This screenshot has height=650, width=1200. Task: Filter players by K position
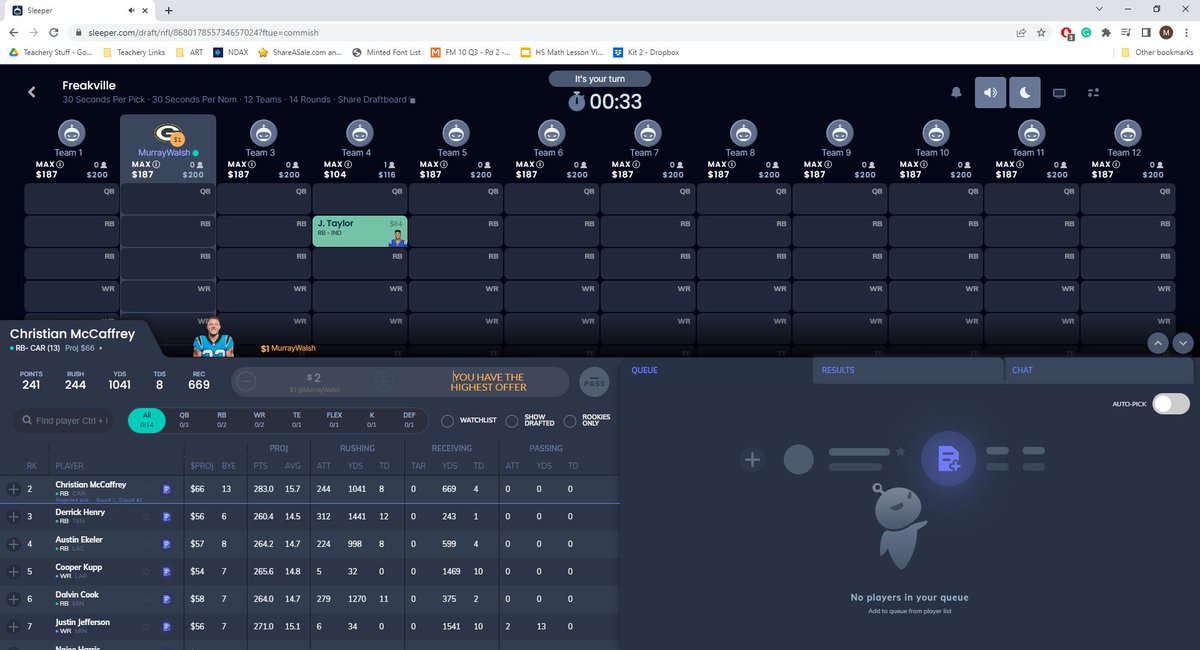[371, 420]
